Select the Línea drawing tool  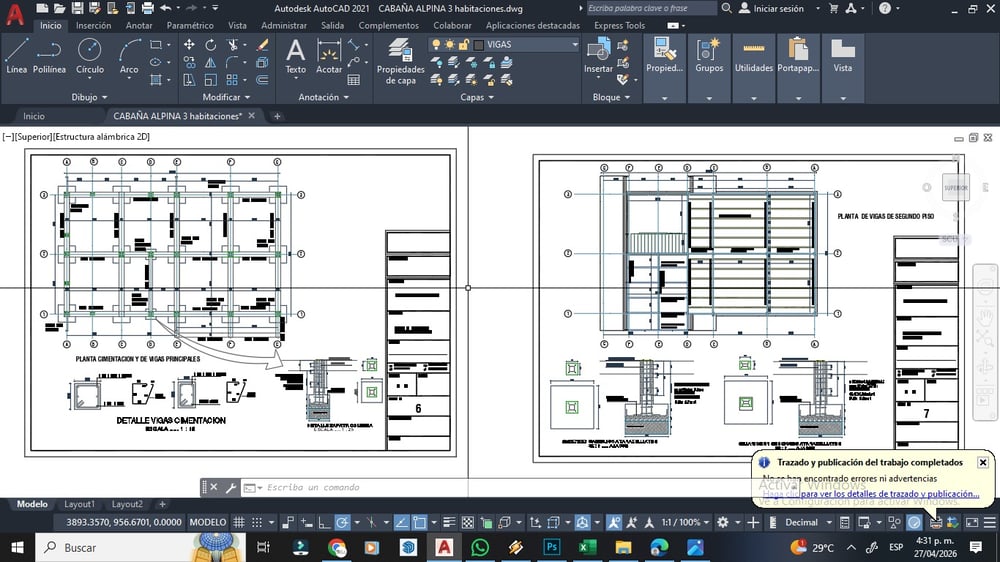(17, 56)
